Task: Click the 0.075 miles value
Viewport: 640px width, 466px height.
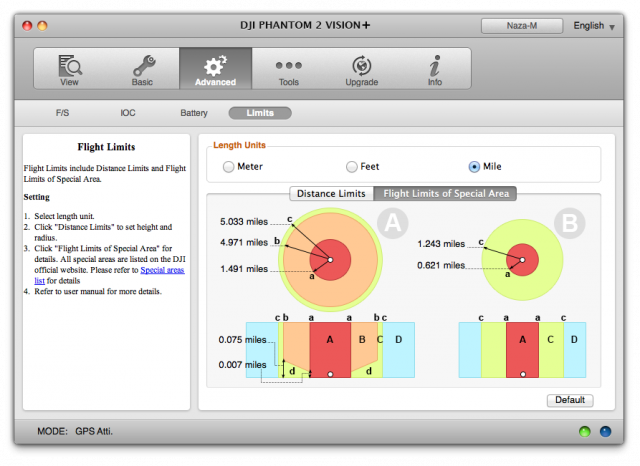Action: point(242,340)
